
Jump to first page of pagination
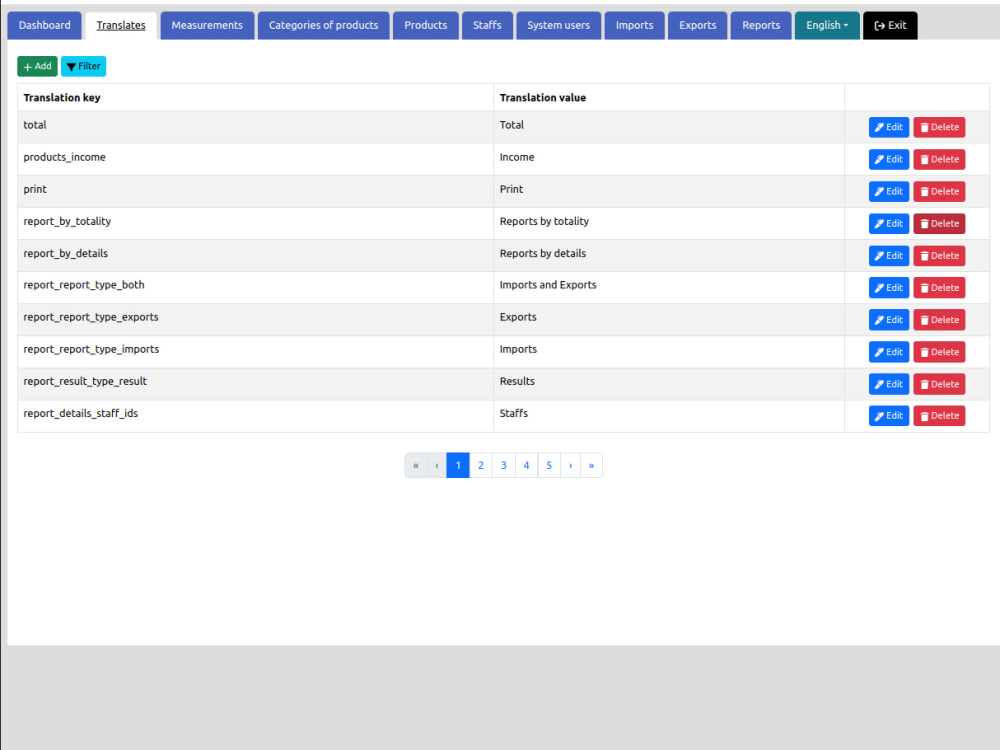pyautogui.click(x=416, y=466)
